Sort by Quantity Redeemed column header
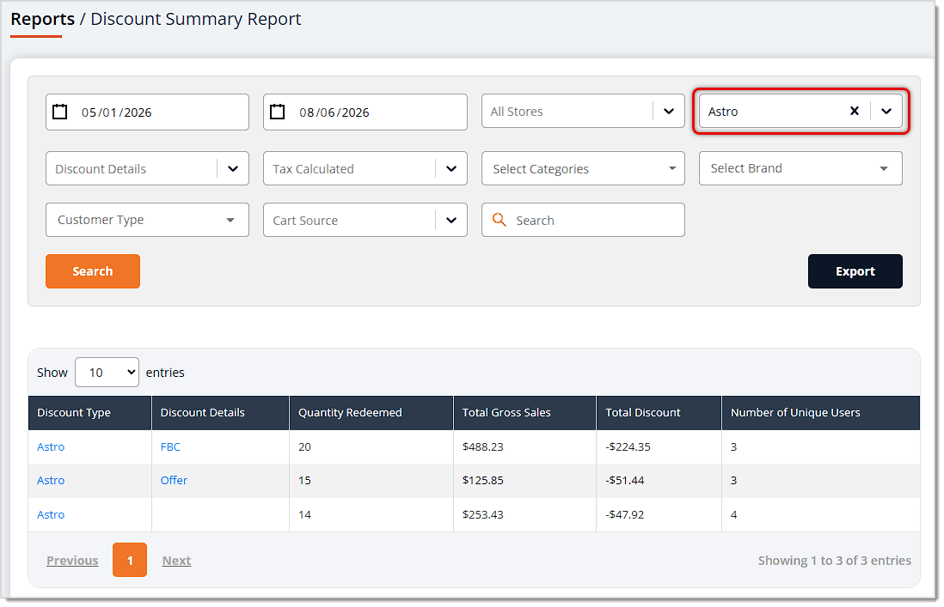The width and height of the screenshot is (944, 607). (x=371, y=412)
